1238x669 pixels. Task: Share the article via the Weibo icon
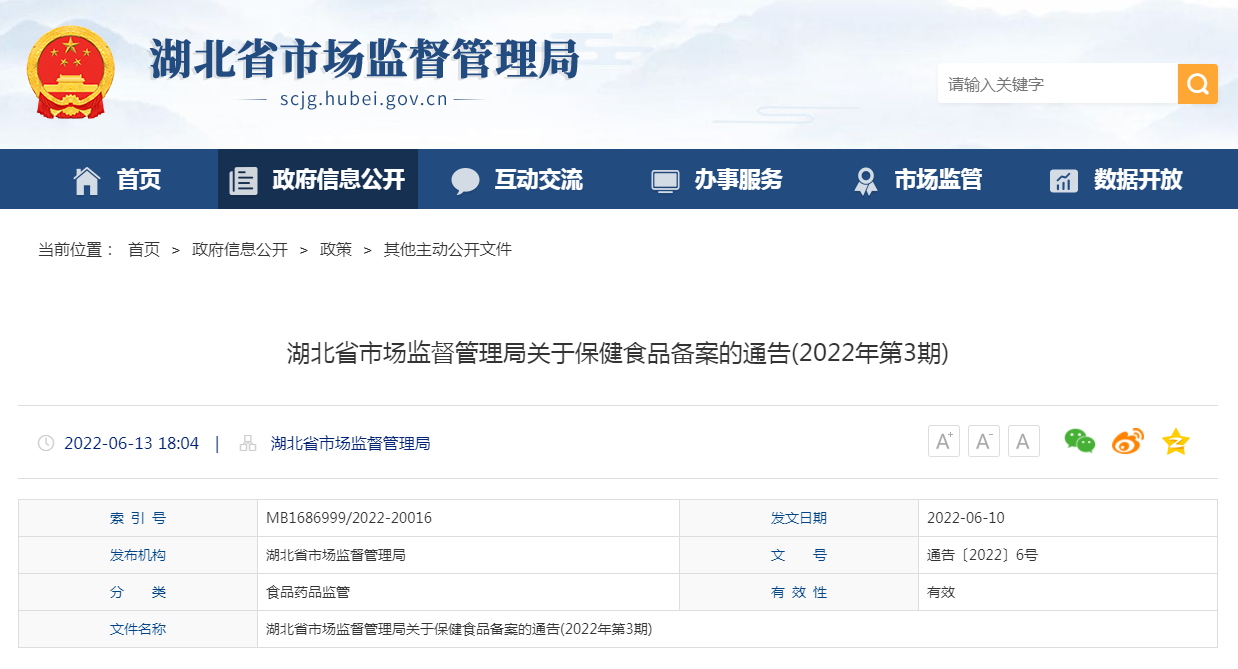pos(1127,441)
